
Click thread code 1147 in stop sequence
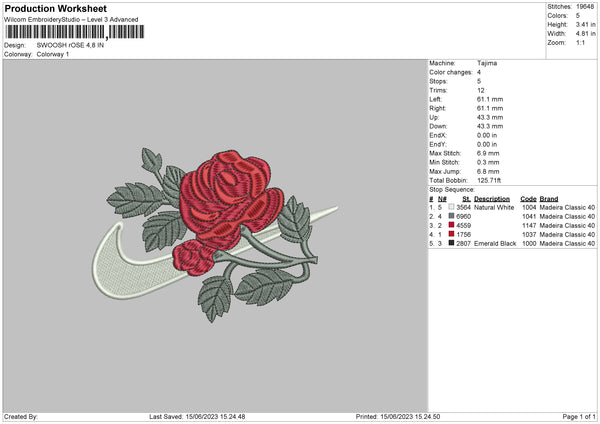click(x=529, y=225)
